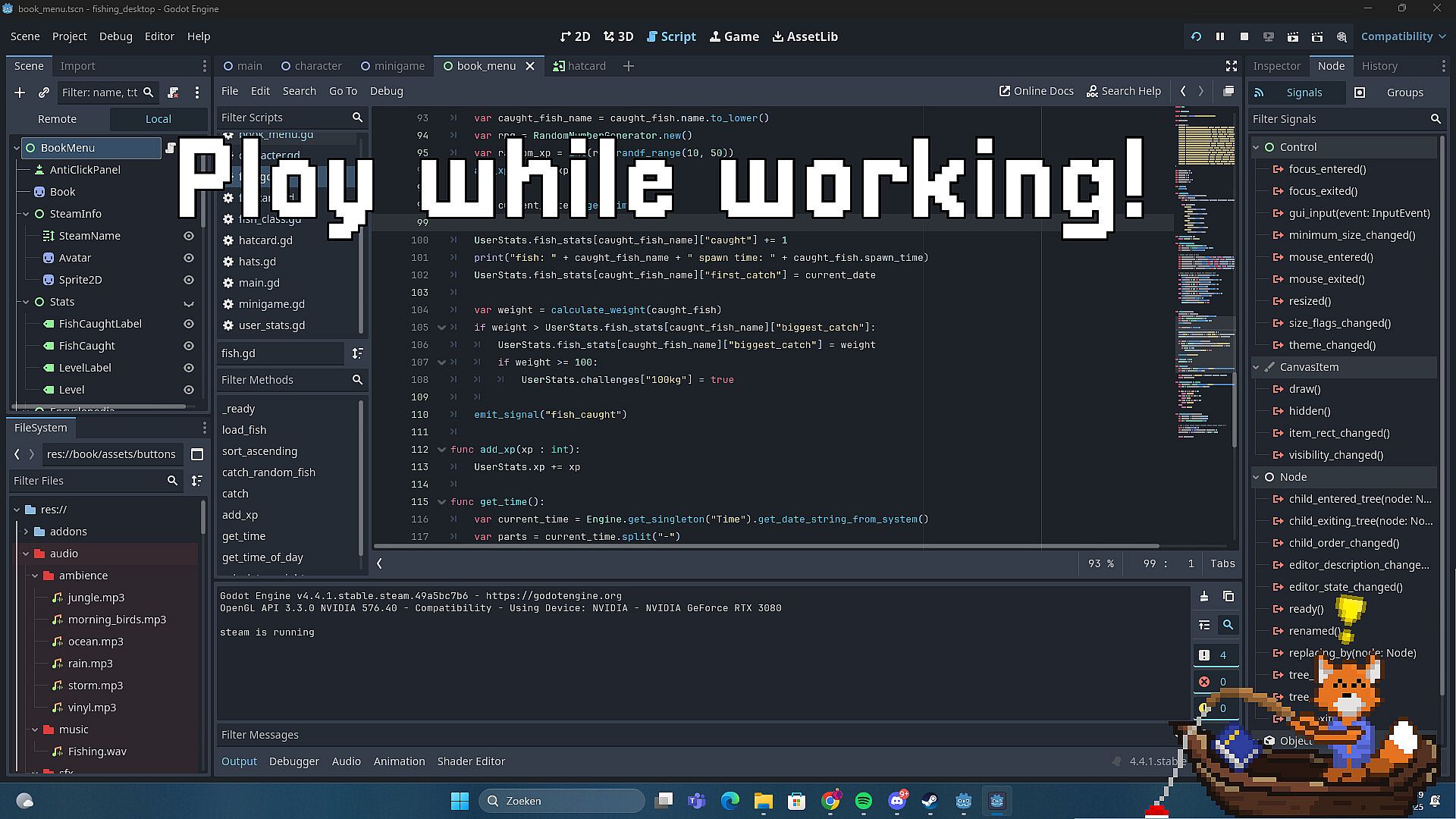Open the Debug menu in menu bar
This screenshot has width=1456, height=819.
(115, 36)
